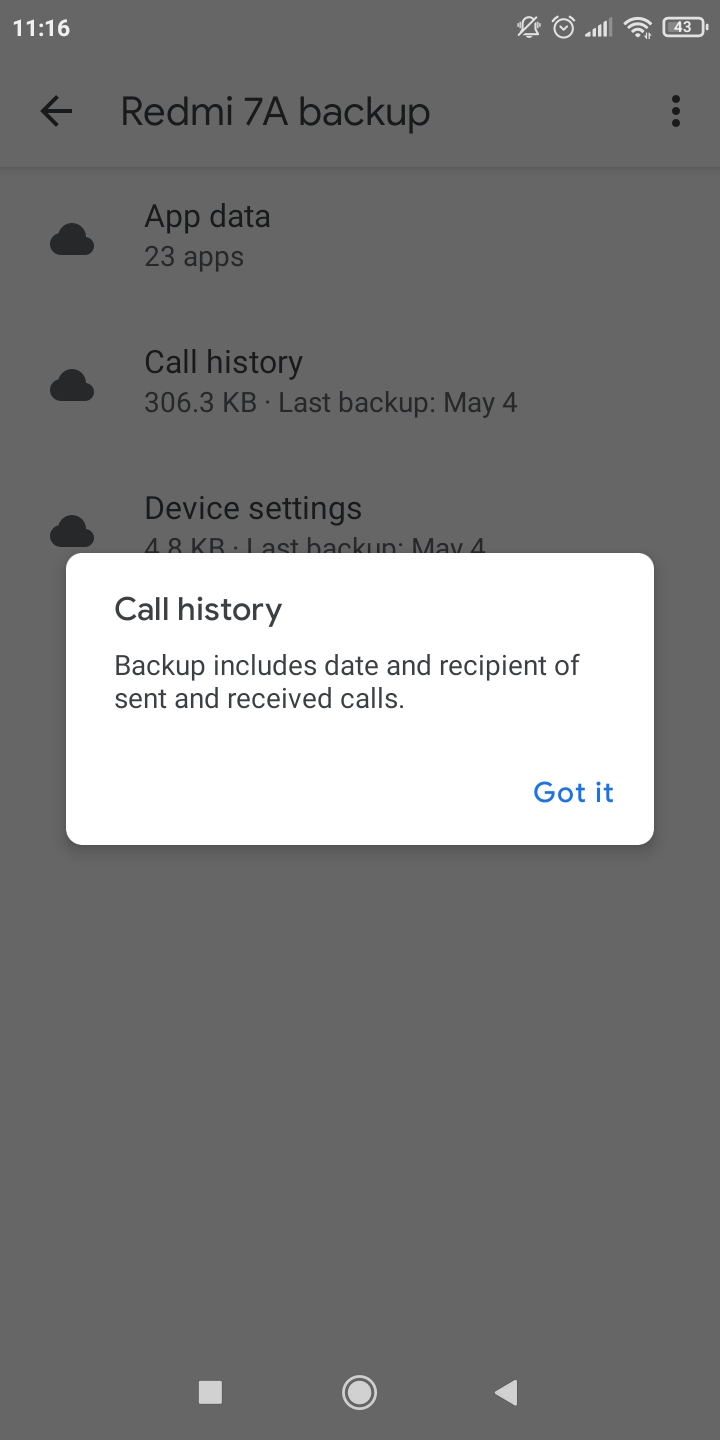Tap the Redmi 7A backup title
Viewport: 720px width, 1440px height.
[275, 112]
